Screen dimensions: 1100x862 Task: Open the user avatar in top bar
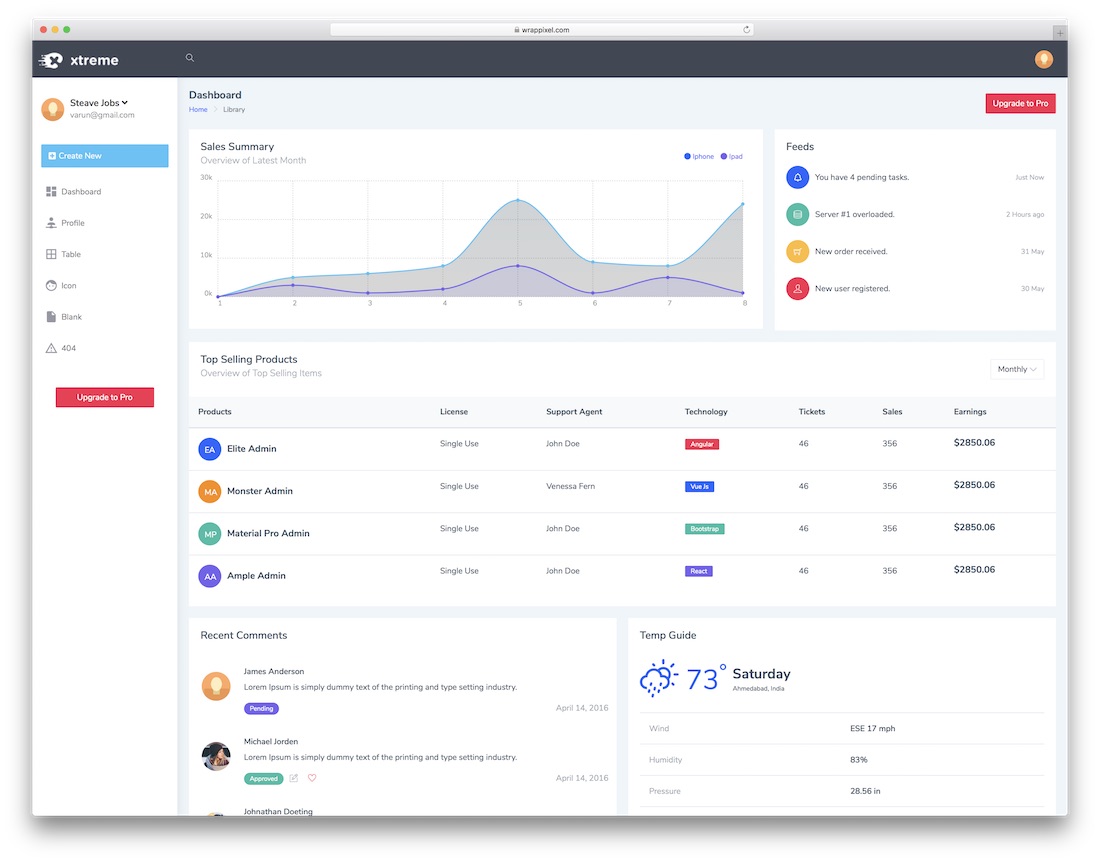[x=1043, y=59]
